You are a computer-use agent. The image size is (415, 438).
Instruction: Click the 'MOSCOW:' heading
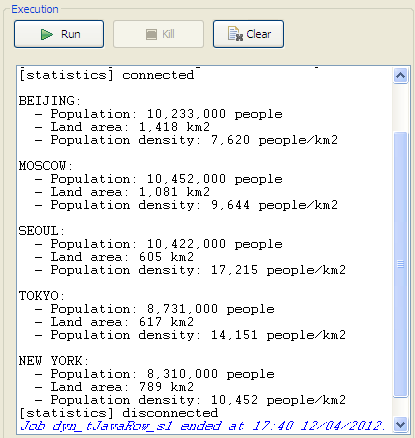coord(46,166)
